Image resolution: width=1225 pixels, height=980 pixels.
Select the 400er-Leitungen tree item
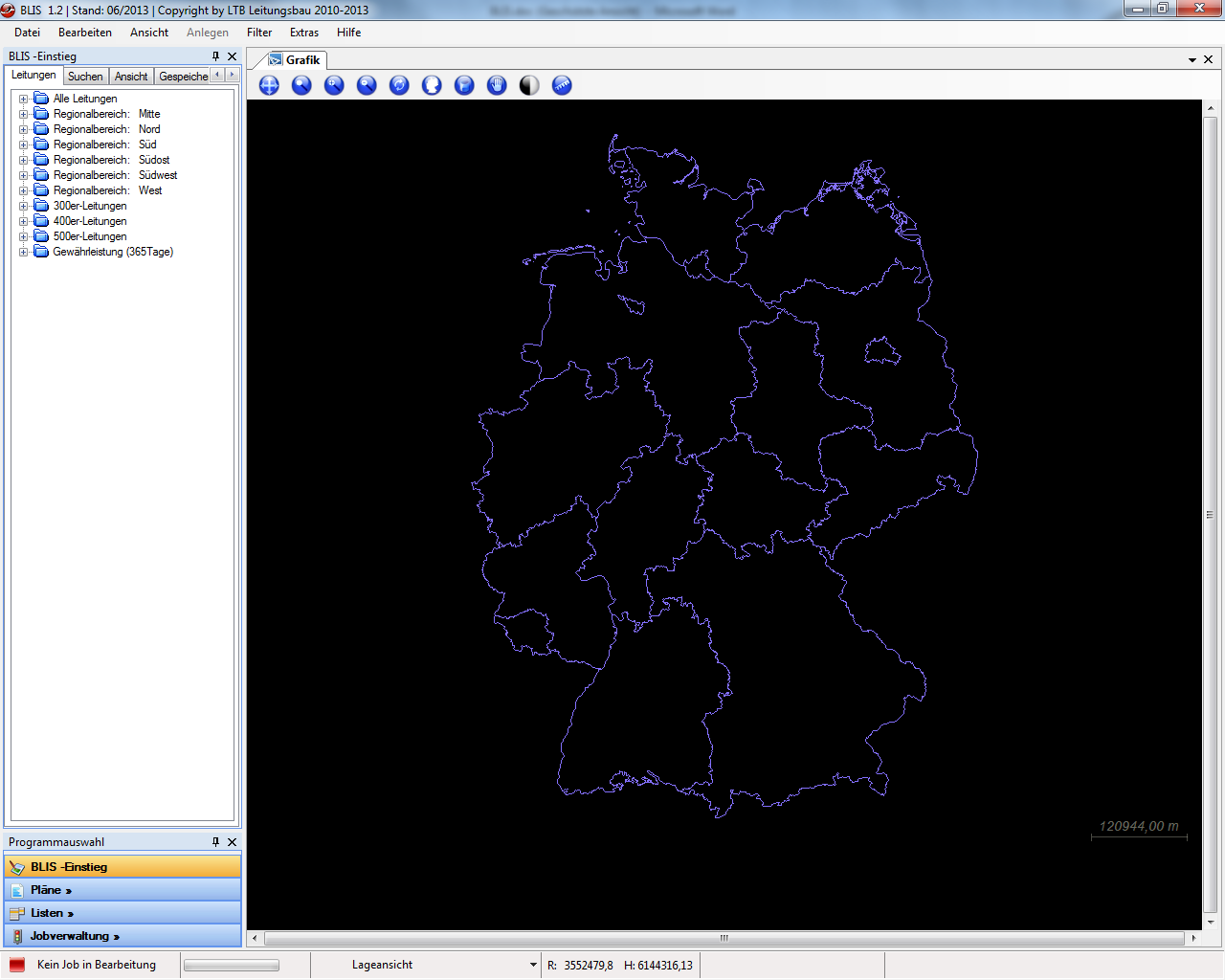point(90,221)
